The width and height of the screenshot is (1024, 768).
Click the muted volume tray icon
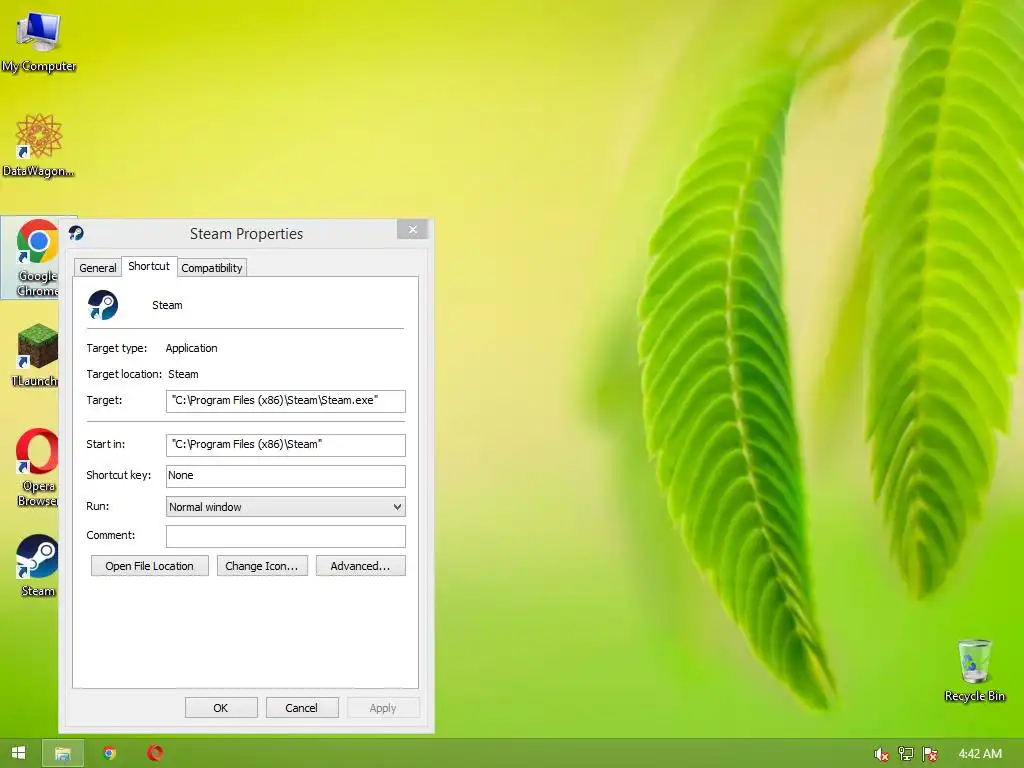pyautogui.click(x=881, y=754)
